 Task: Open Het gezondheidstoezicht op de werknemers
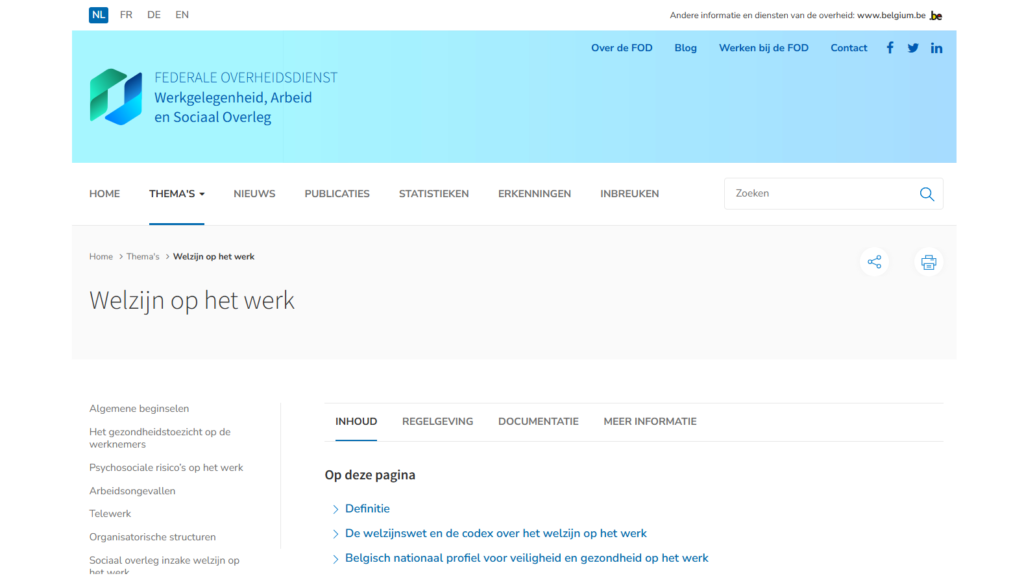coord(160,438)
